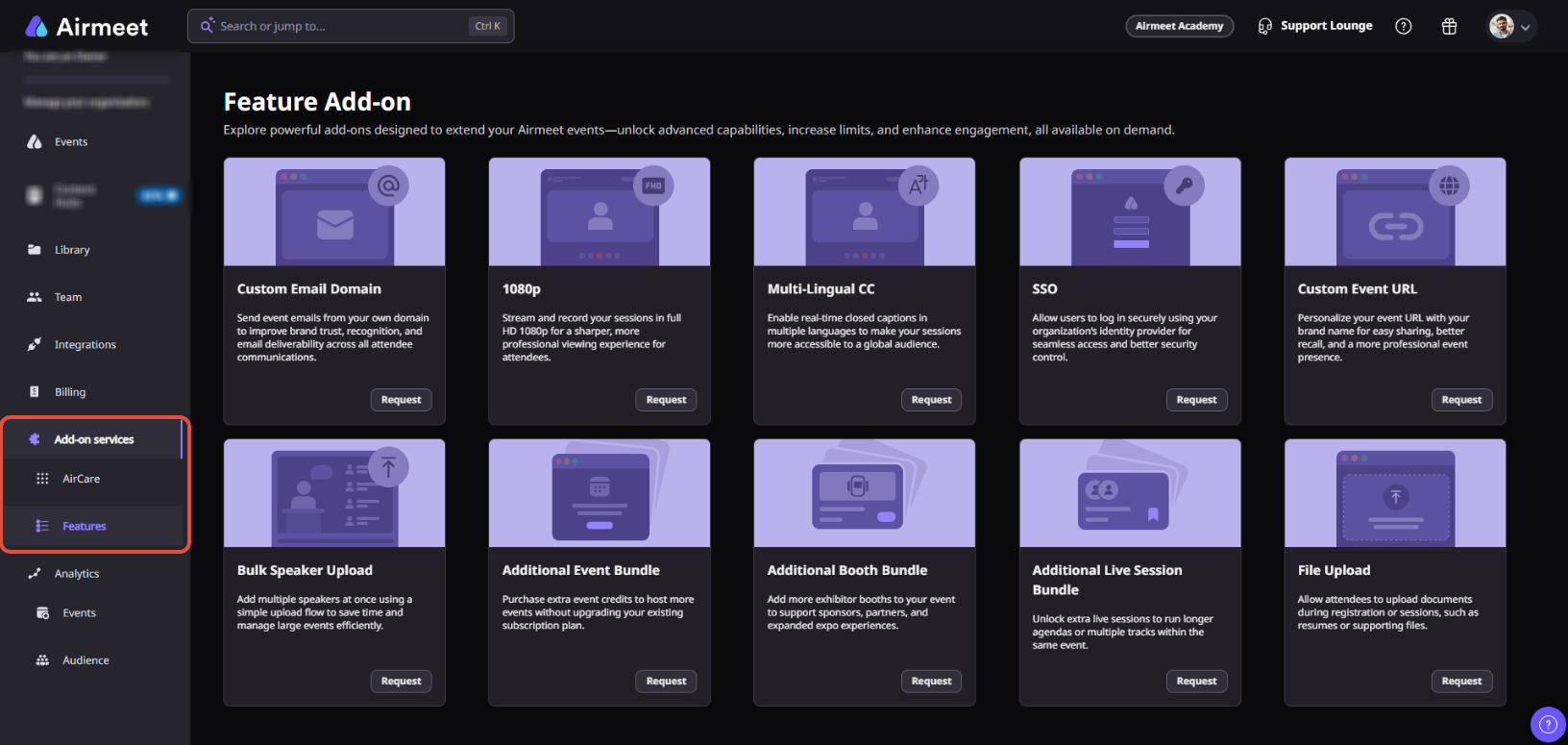1568x745 pixels.
Task: Open Integrations in the sidebar
Action: tap(86, 344)
